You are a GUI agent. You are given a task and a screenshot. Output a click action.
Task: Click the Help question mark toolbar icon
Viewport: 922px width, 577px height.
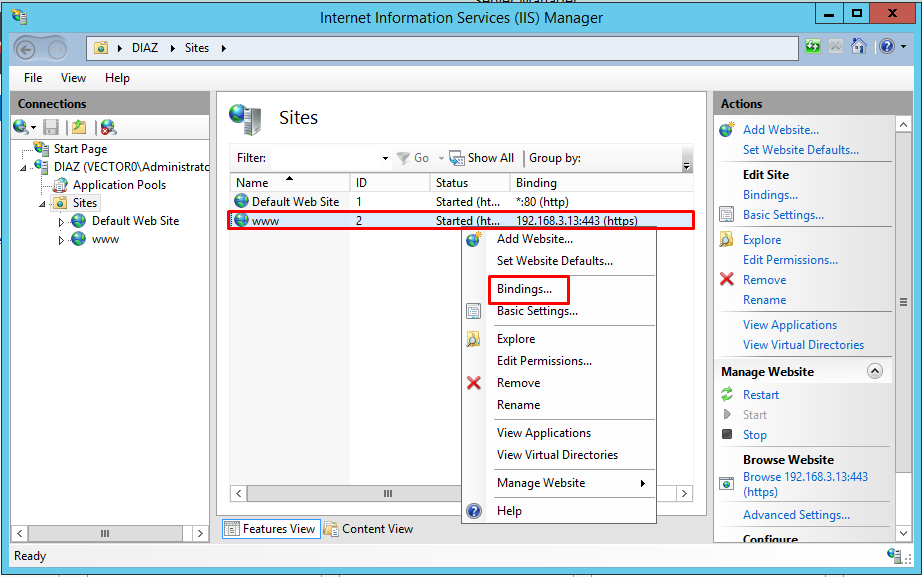tap(887, 46)
